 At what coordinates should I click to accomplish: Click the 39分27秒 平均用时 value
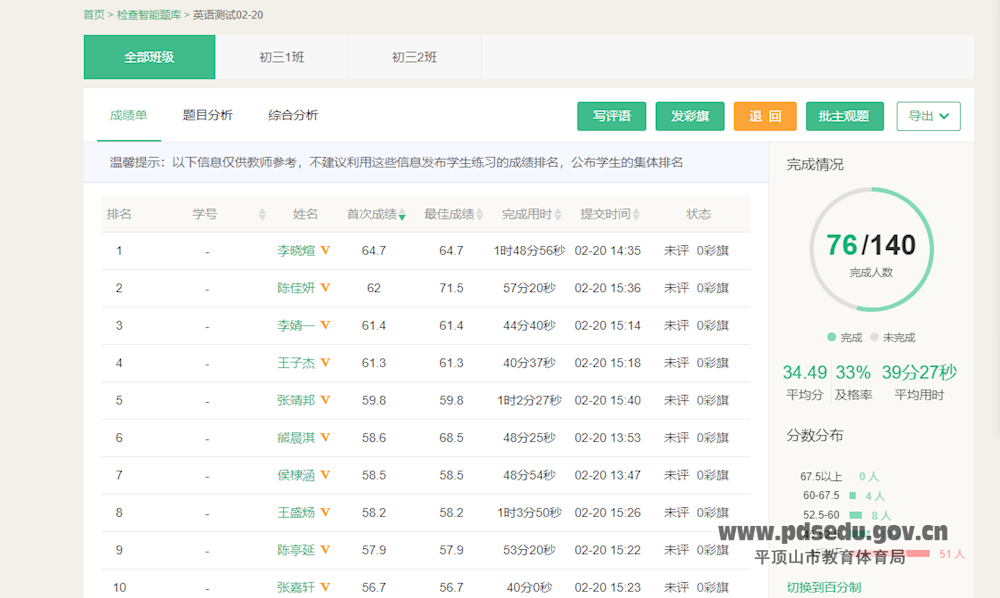tap(919, 372)
